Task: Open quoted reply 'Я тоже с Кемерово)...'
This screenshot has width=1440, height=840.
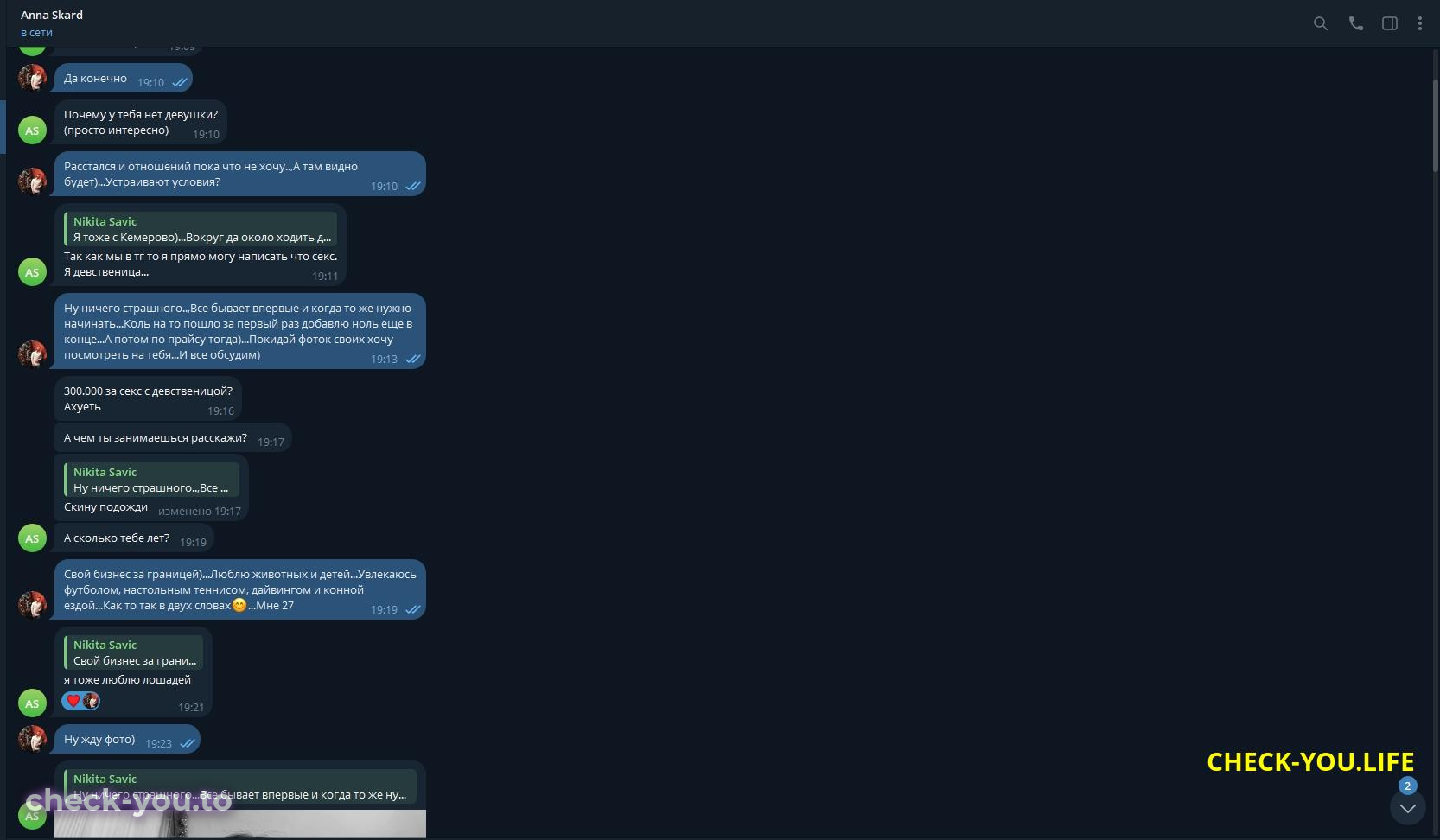Action: click(201, 229)
